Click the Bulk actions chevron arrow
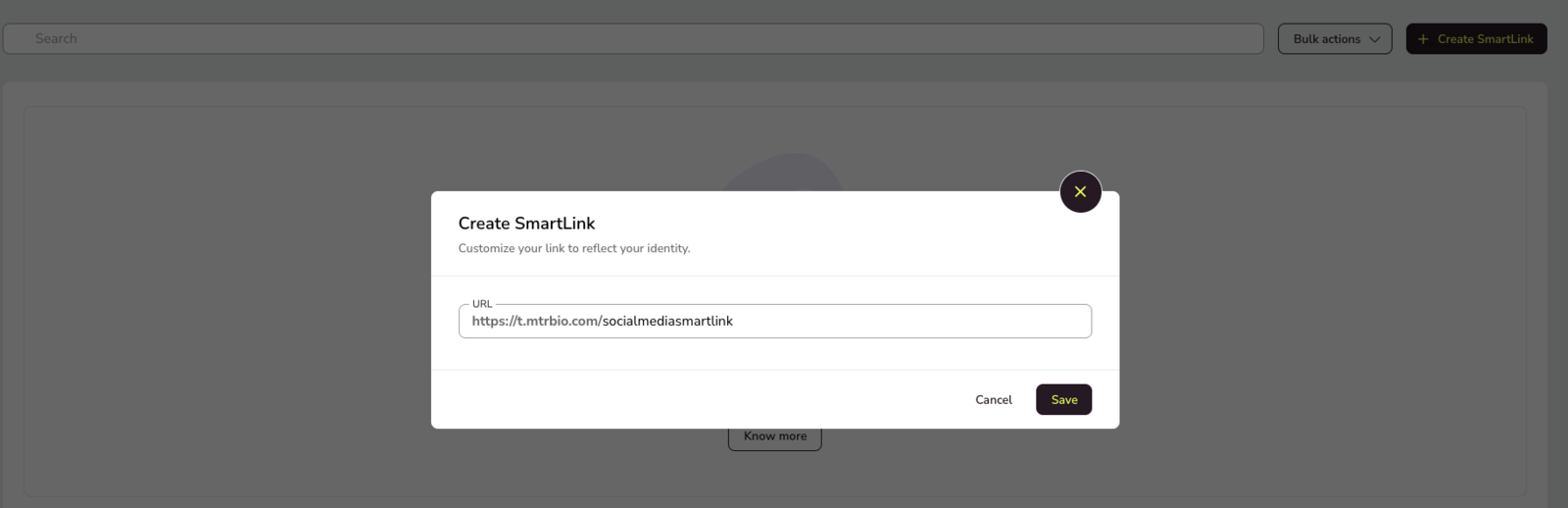 pos(1375,39)
